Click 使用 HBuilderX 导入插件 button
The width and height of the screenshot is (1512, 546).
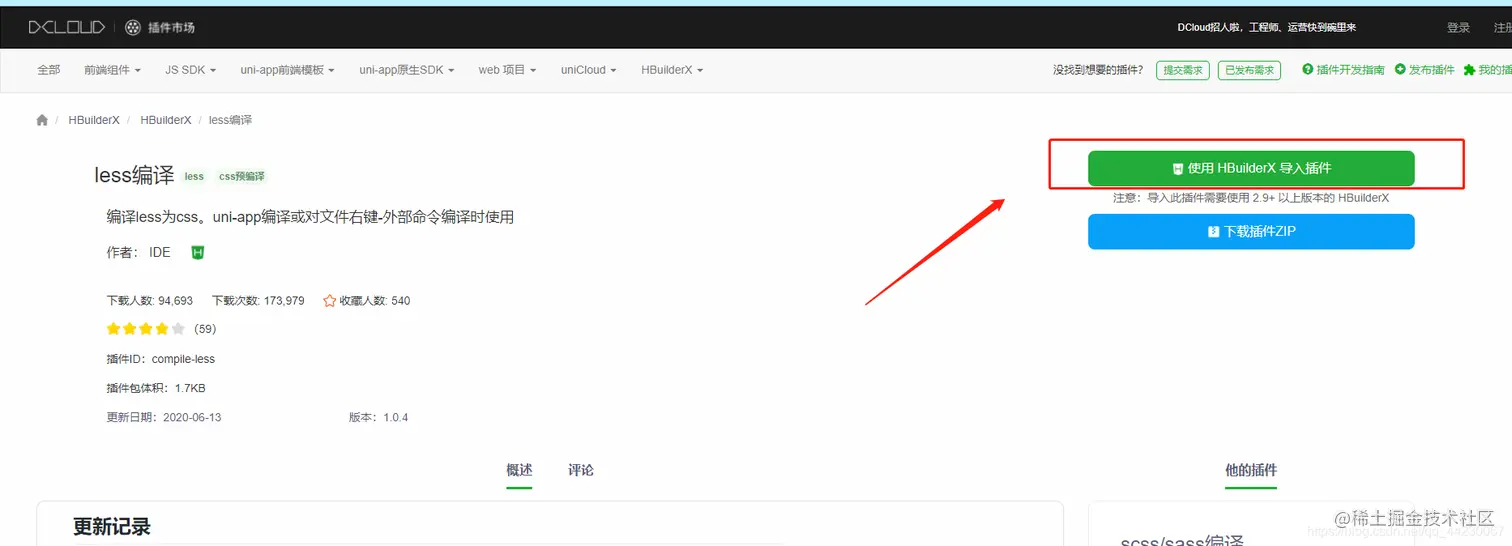point(1251,168)
